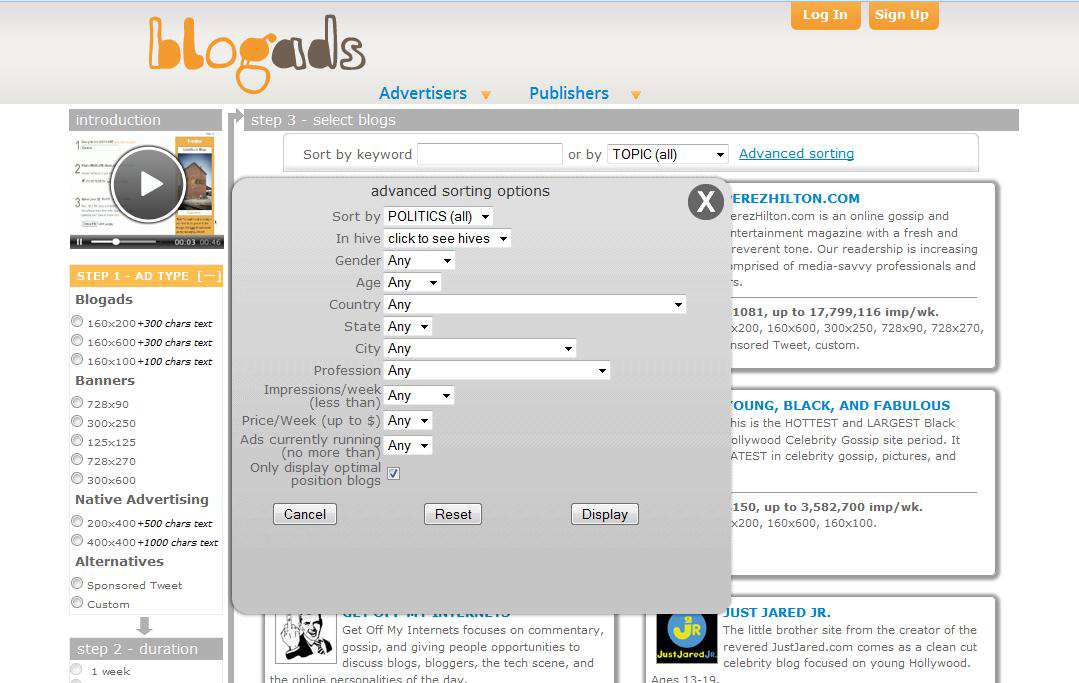Choose the 300x250 banner size

click(77, 422)
